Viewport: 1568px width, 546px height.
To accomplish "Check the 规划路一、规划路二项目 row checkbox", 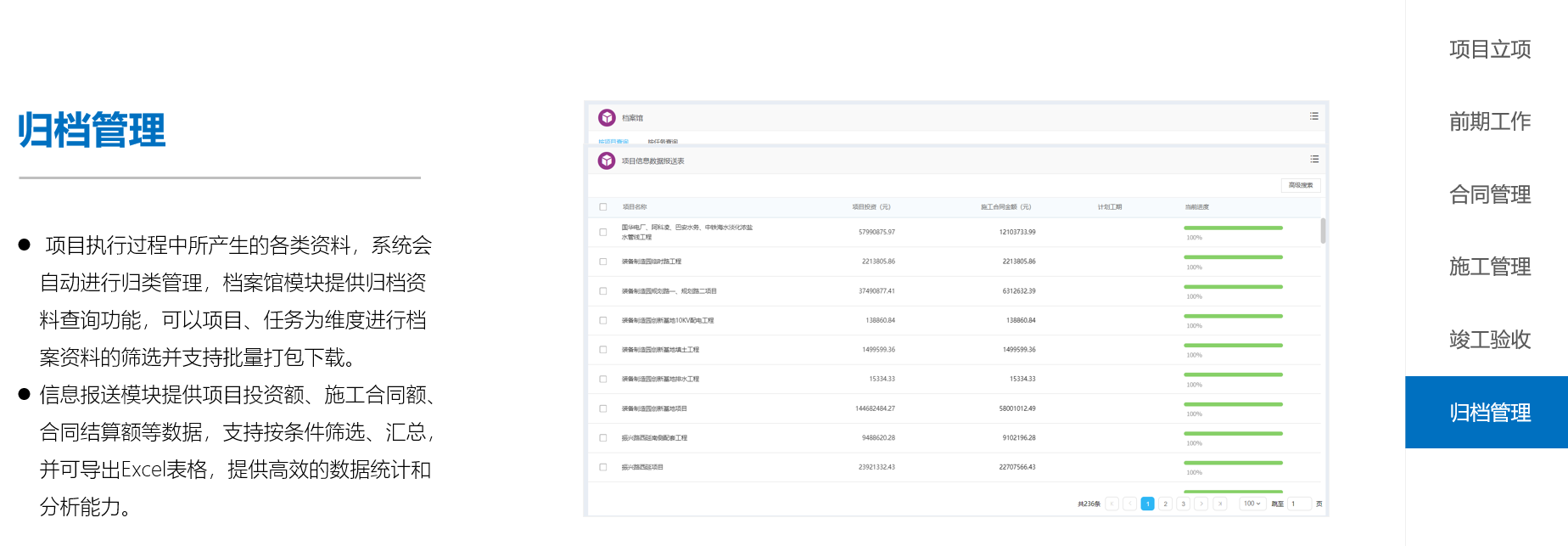I will pyautogui.click(x=603, y=290).
